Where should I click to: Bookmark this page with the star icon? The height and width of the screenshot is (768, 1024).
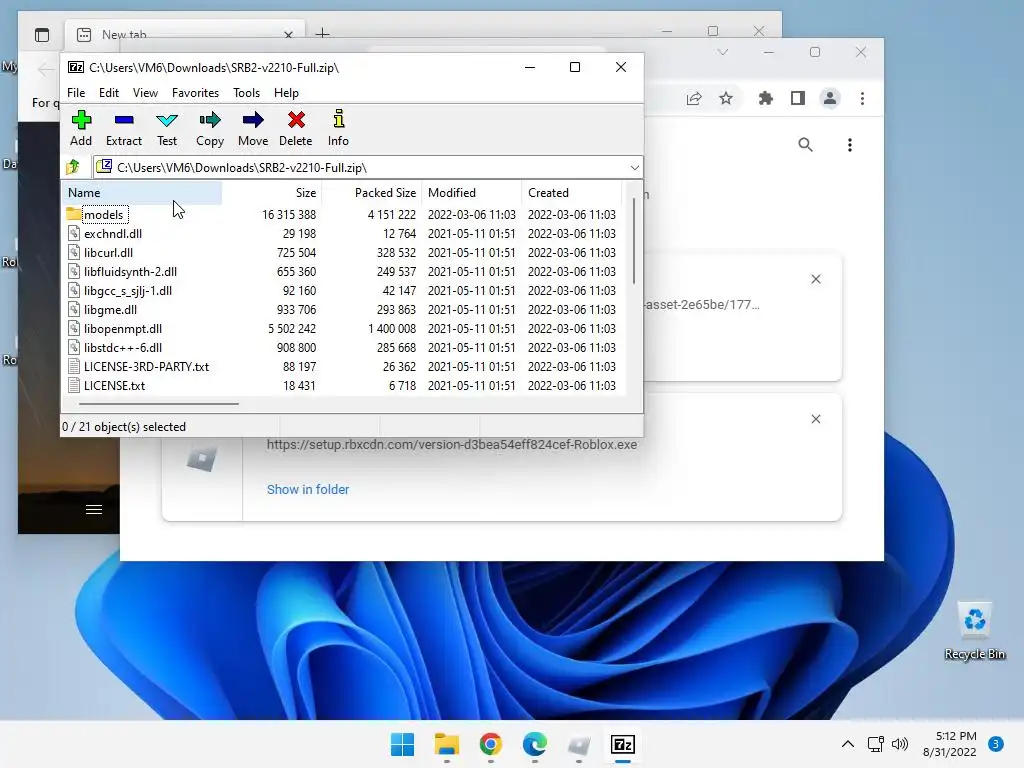pos(726,99)
